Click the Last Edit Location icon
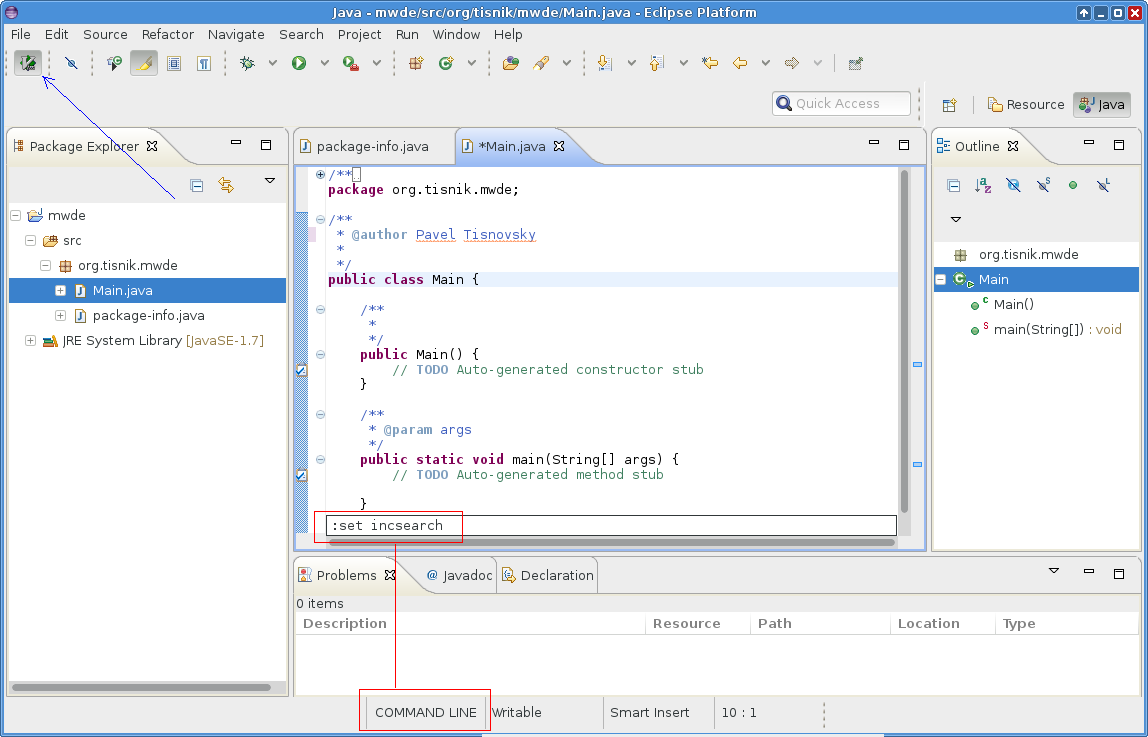This screenshot has height=737, width=1148. [709, 64]
